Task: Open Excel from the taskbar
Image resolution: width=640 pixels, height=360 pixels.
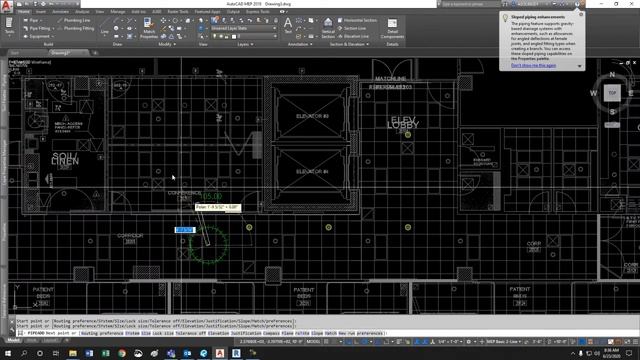Action: tap(105, 353)
